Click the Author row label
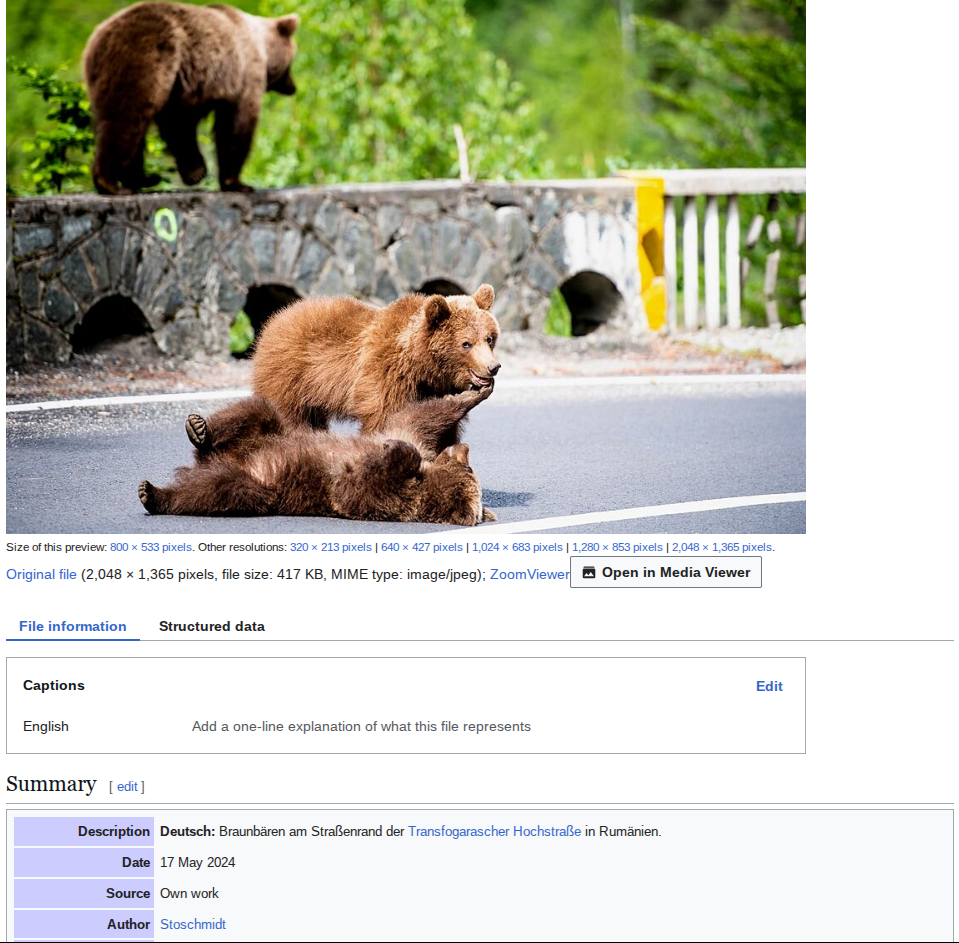This screenshot has height=943, width=959. tap(84, 924)
